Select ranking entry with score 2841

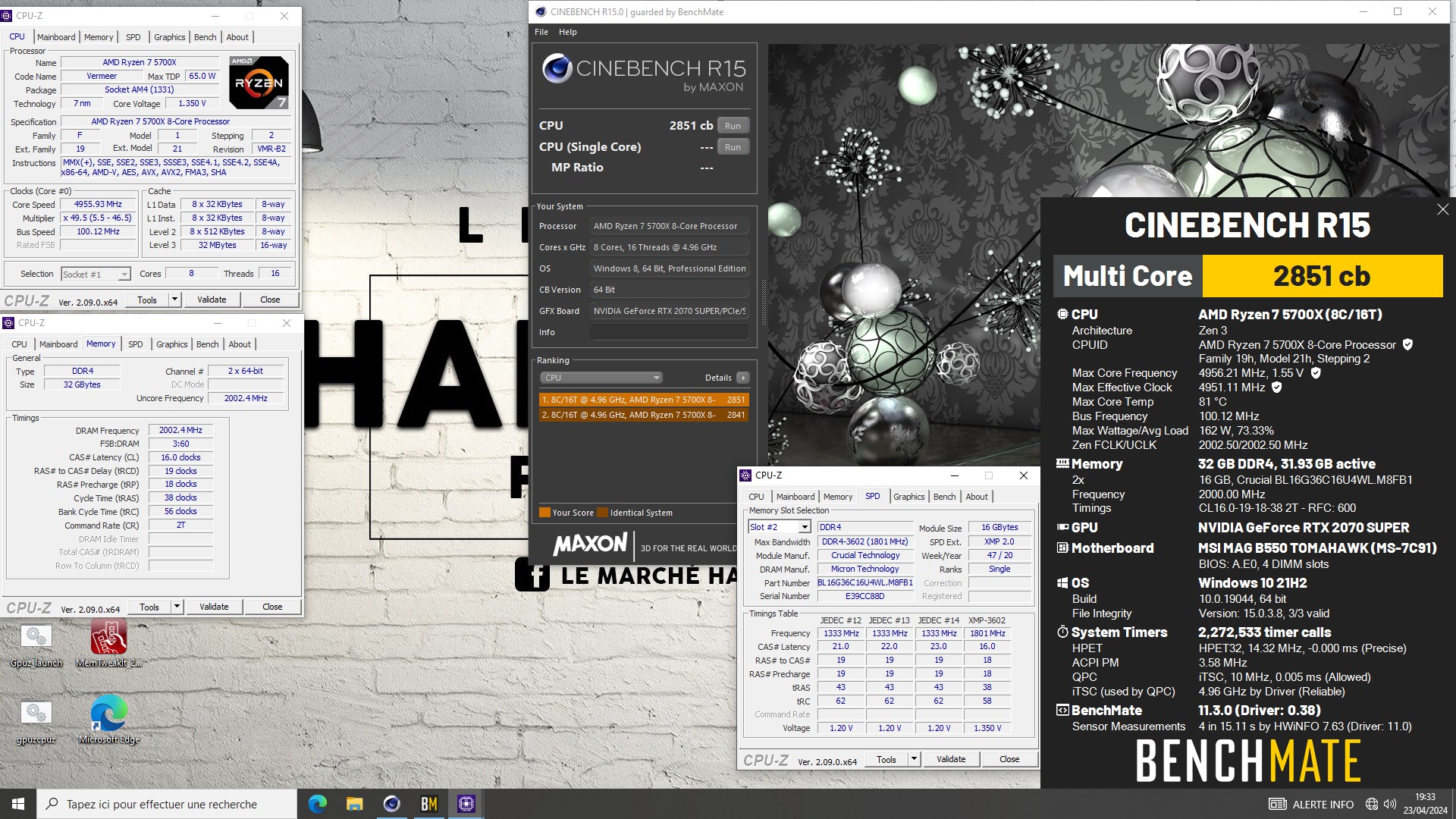tap(644, 415)
